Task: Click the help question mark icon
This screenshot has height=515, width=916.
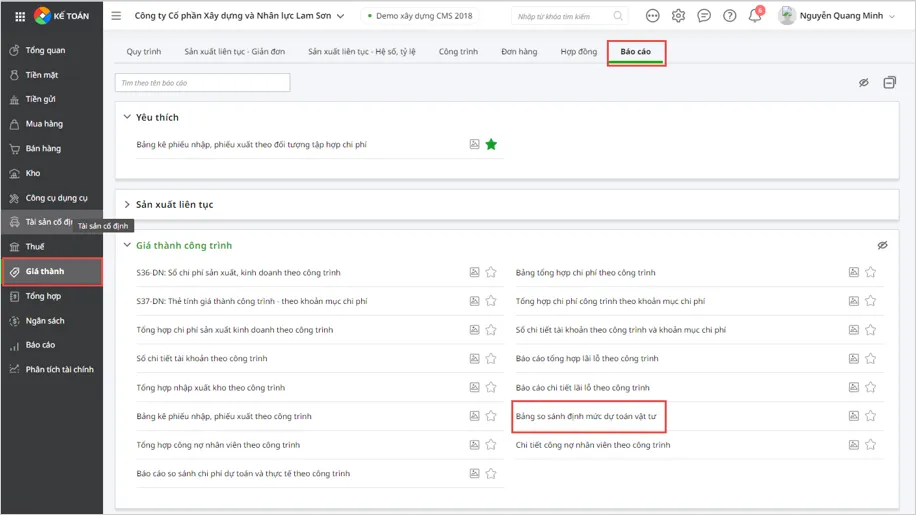Action: 730,16
